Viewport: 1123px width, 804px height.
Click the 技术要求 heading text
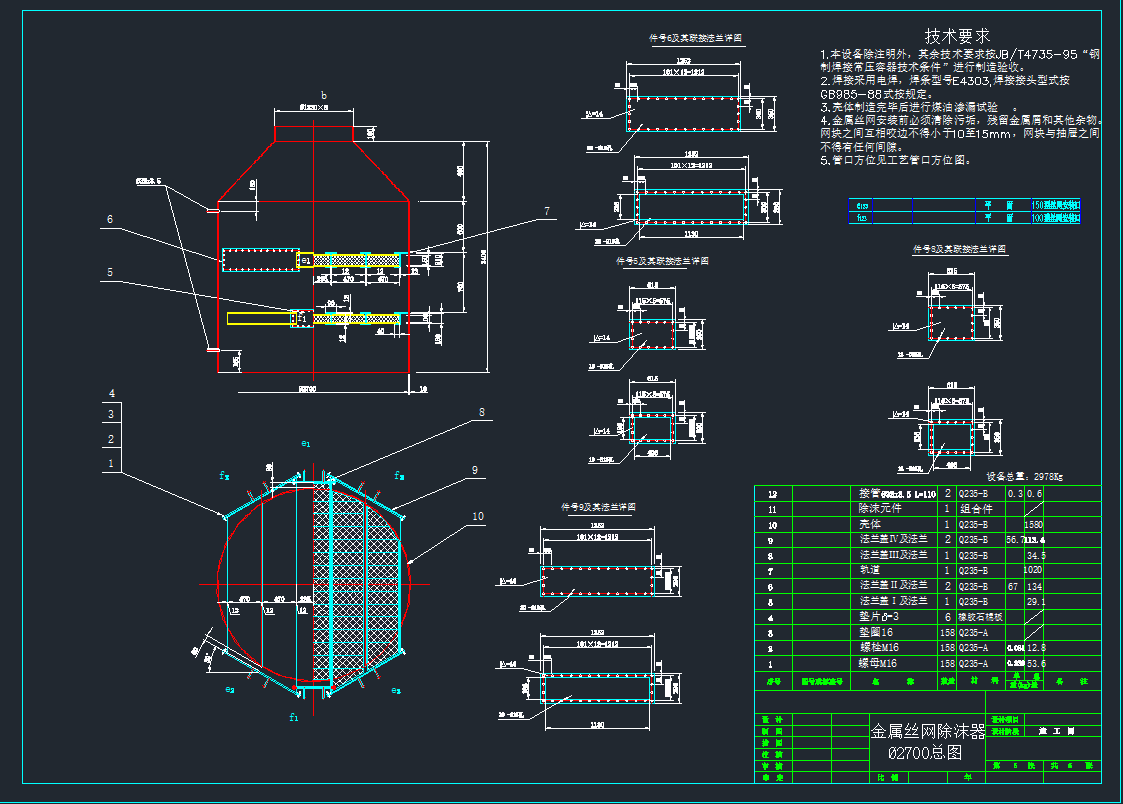pos(957,35)
